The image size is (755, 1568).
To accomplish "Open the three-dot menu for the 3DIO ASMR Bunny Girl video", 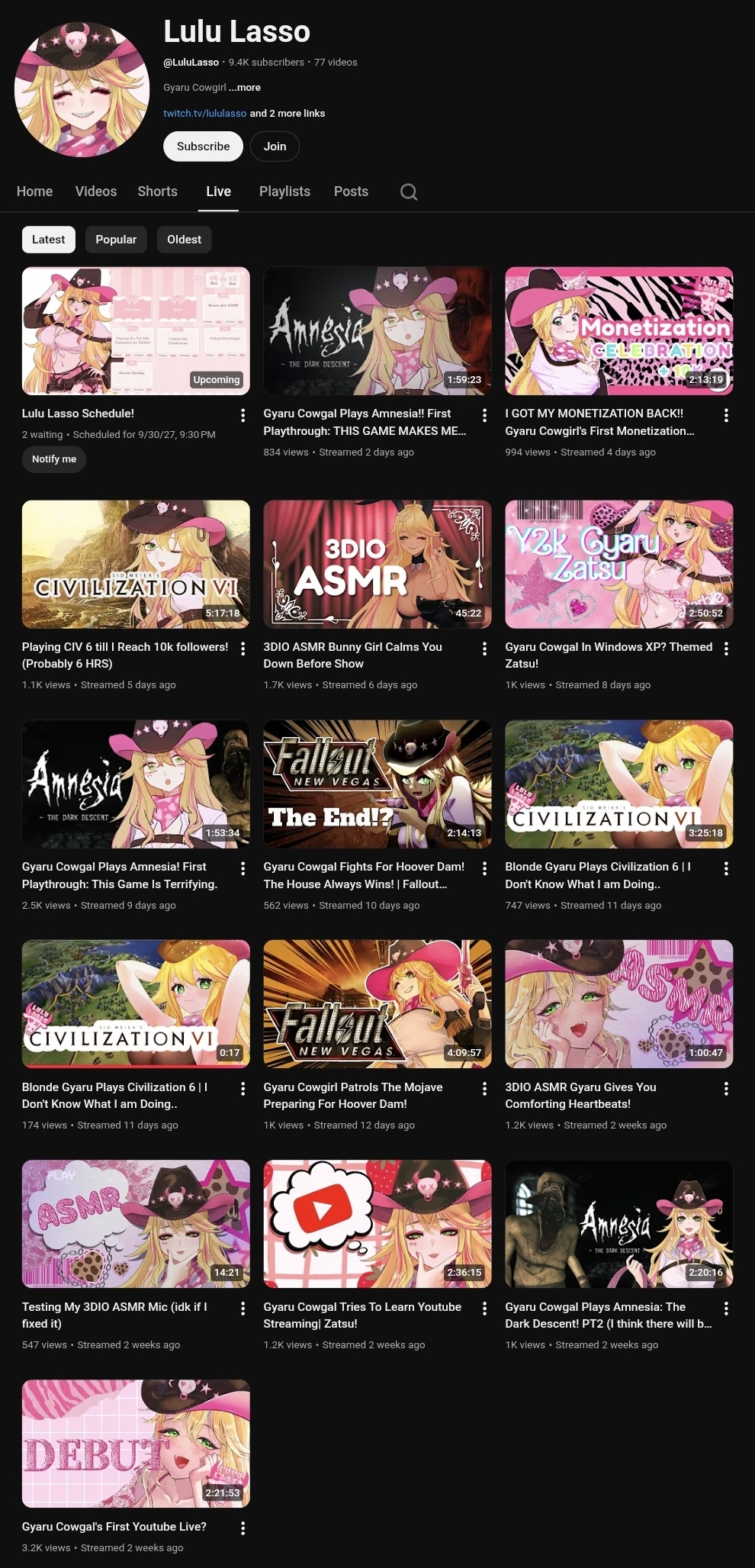I will click(484, 649).
